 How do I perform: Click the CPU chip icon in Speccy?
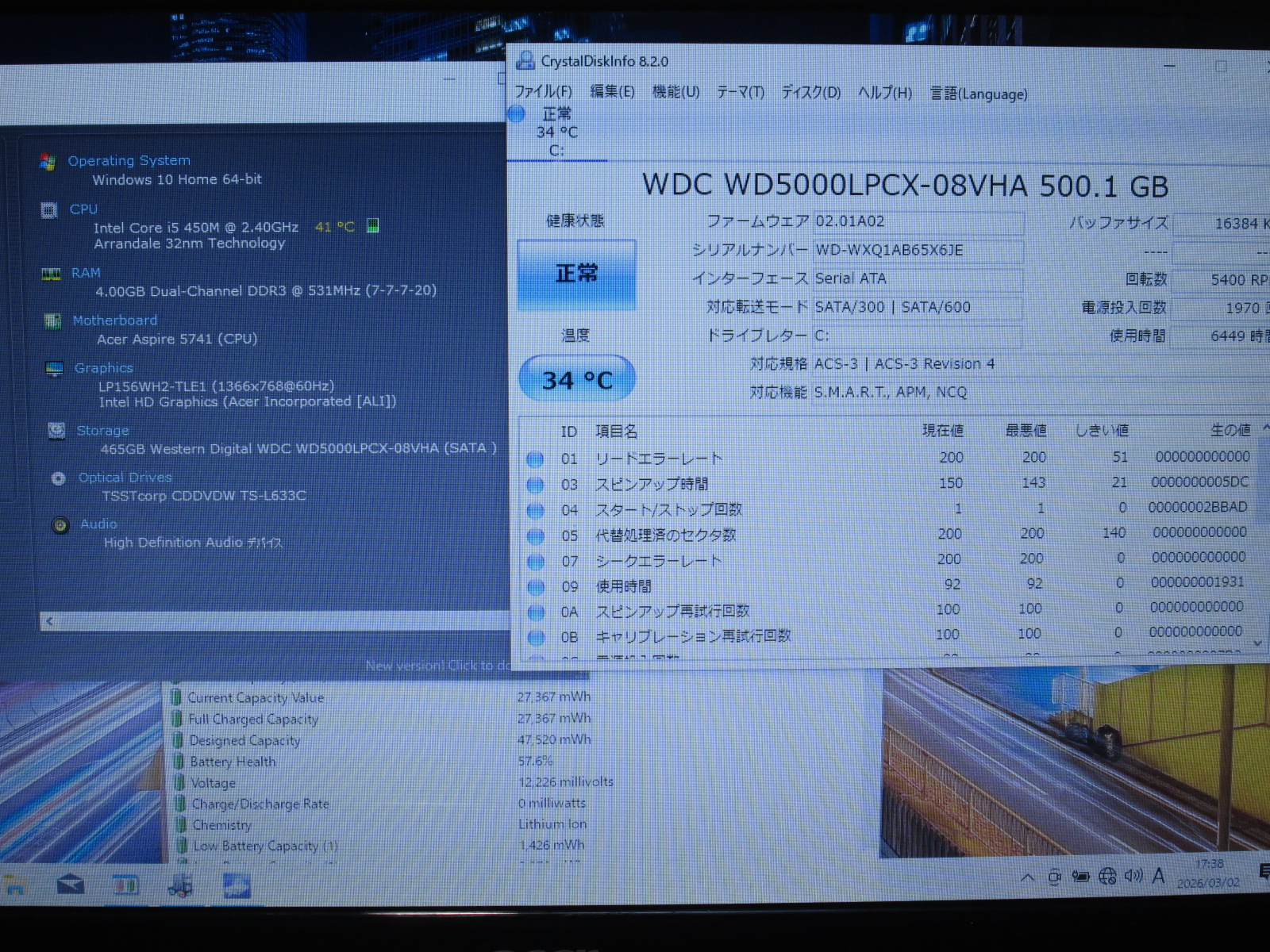pos(49,210)
